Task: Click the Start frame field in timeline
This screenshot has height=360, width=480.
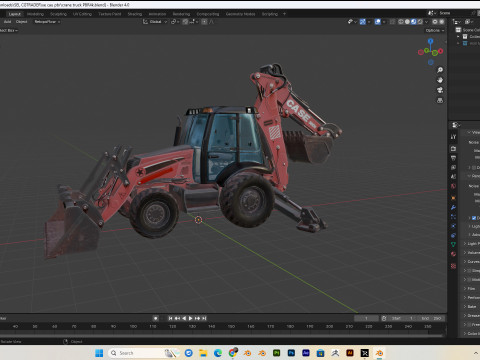Action: coord(403,318)
